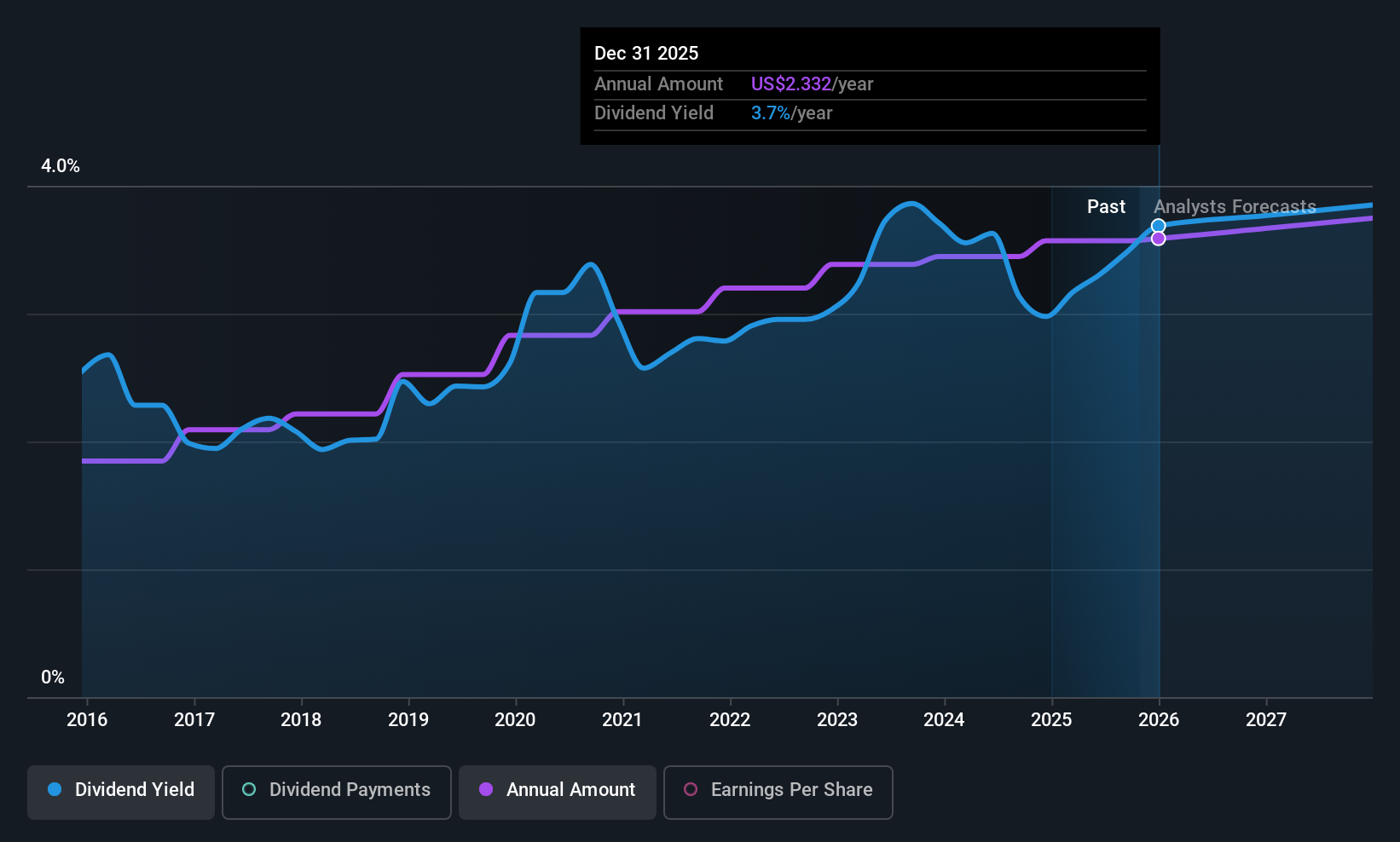Click the Dec 31 2025 tooltip date
Viewport: 1400px width, 842px height.
click(x=646, y=53)
